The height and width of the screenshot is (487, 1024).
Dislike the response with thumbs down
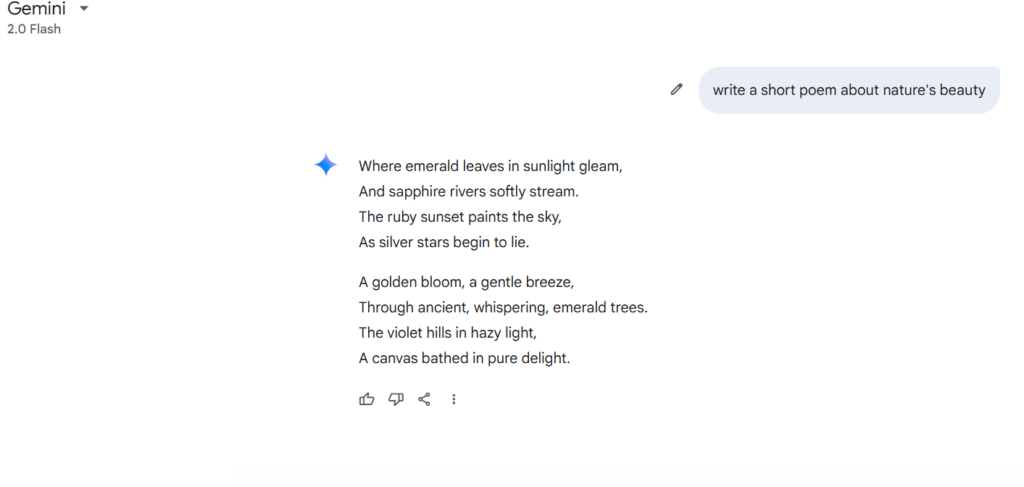point(396,399)
